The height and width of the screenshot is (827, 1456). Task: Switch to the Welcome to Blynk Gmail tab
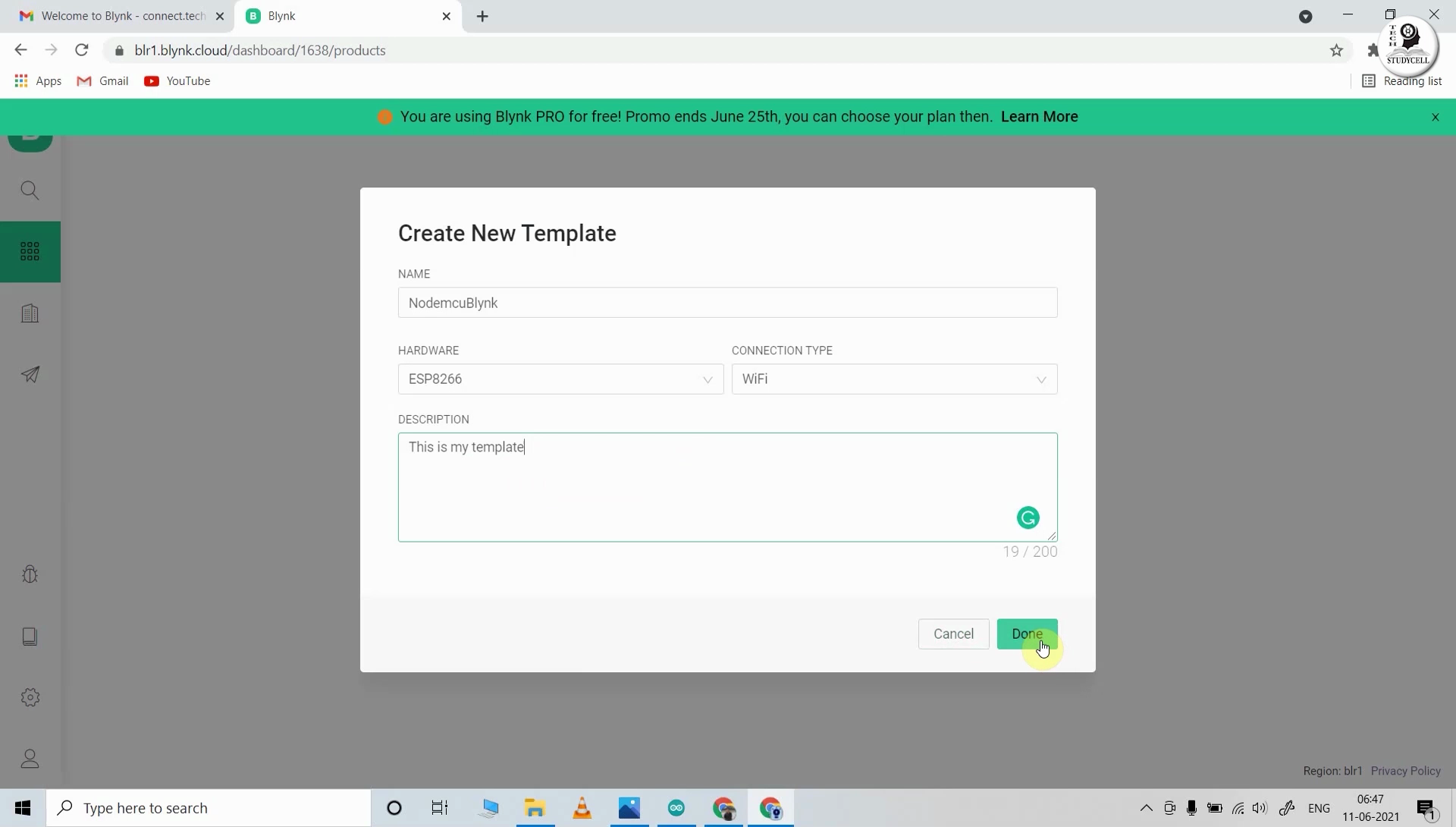118,16
